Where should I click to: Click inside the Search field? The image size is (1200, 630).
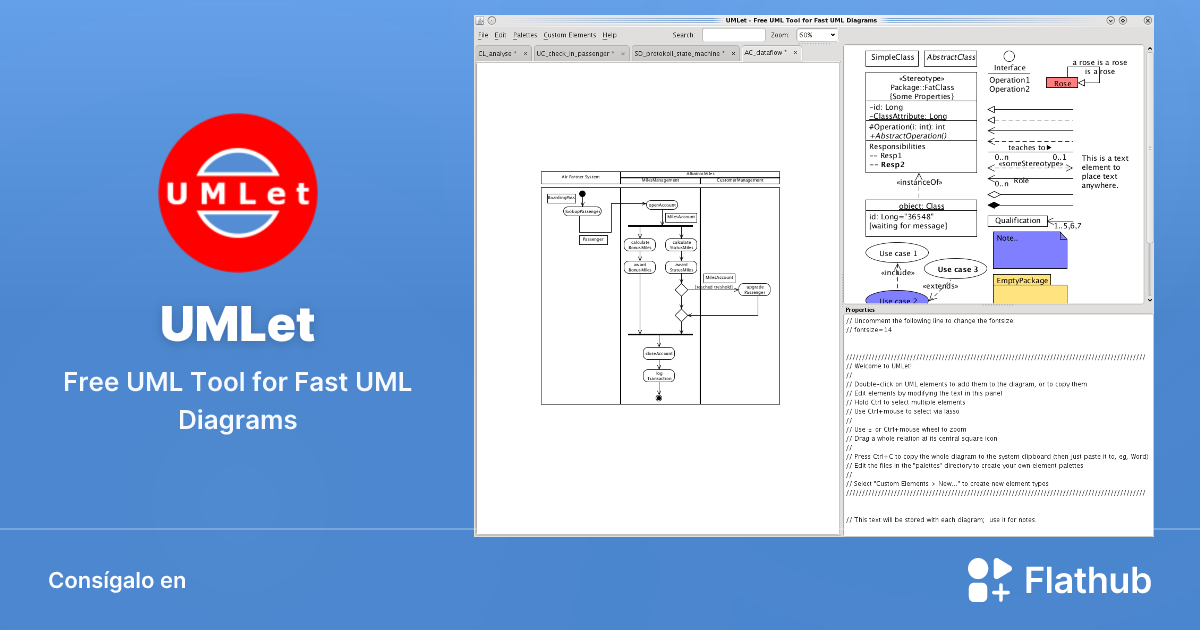pos(733,34)
